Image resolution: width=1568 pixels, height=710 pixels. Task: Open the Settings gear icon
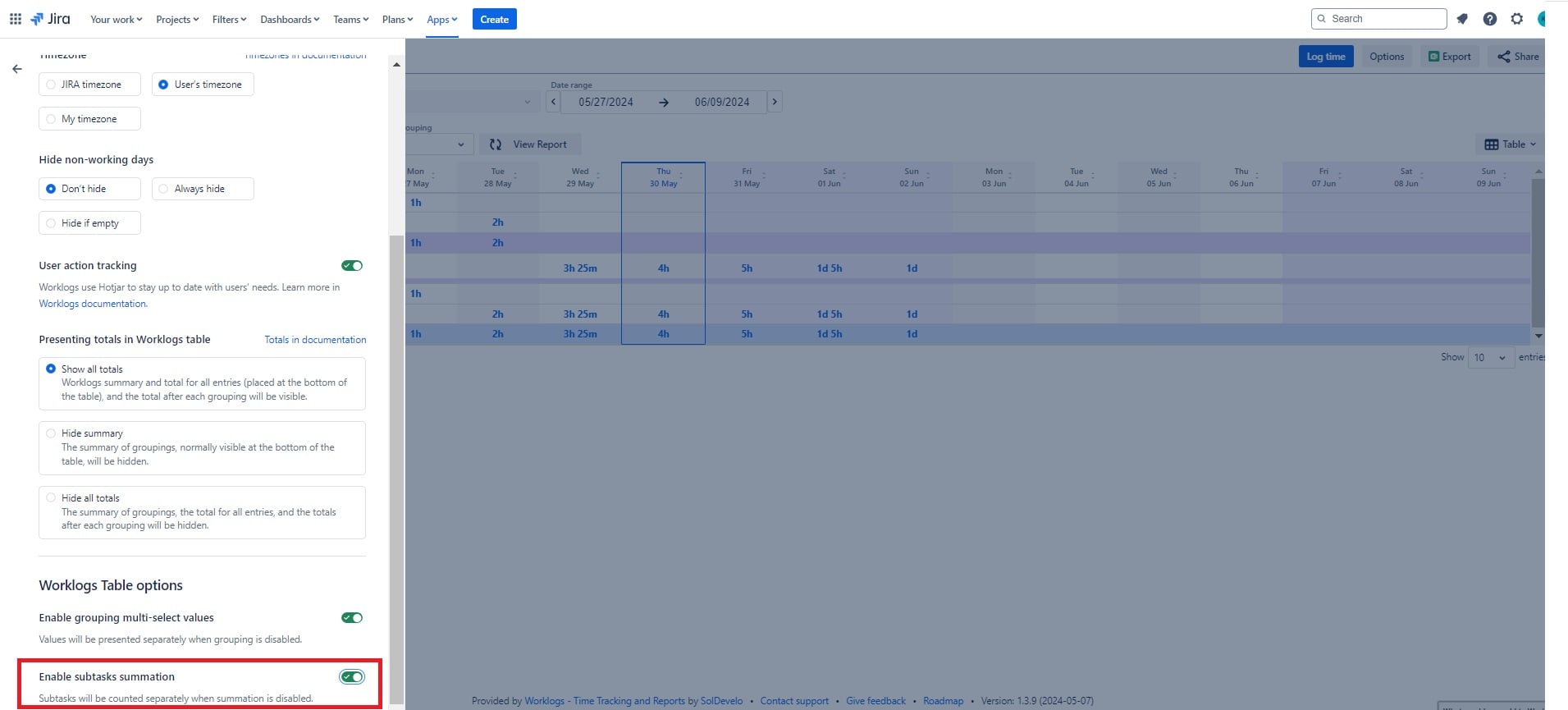(x=1517, y=19)
